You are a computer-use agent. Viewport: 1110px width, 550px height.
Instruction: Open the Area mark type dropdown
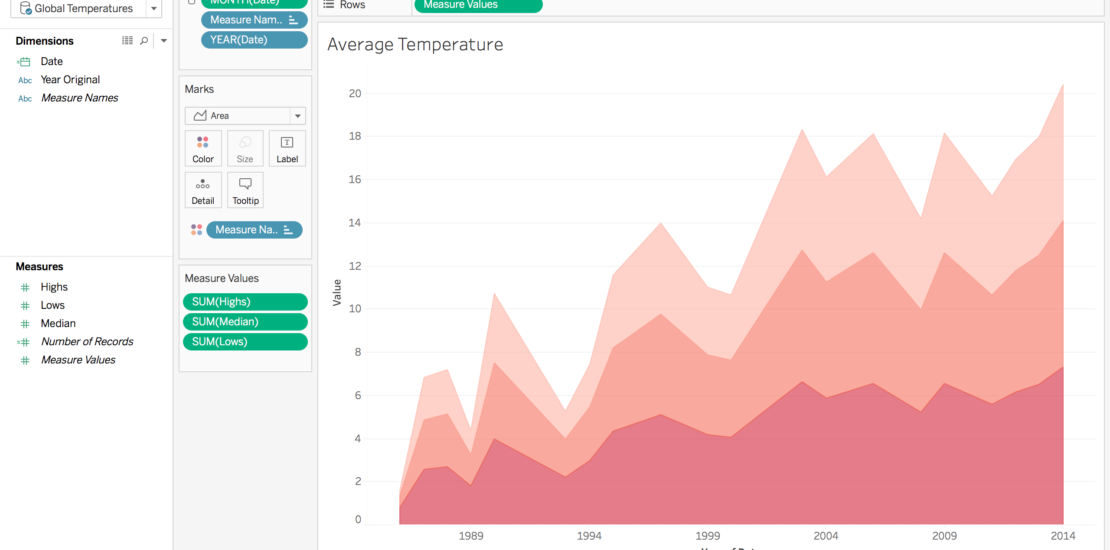[245, 115]
